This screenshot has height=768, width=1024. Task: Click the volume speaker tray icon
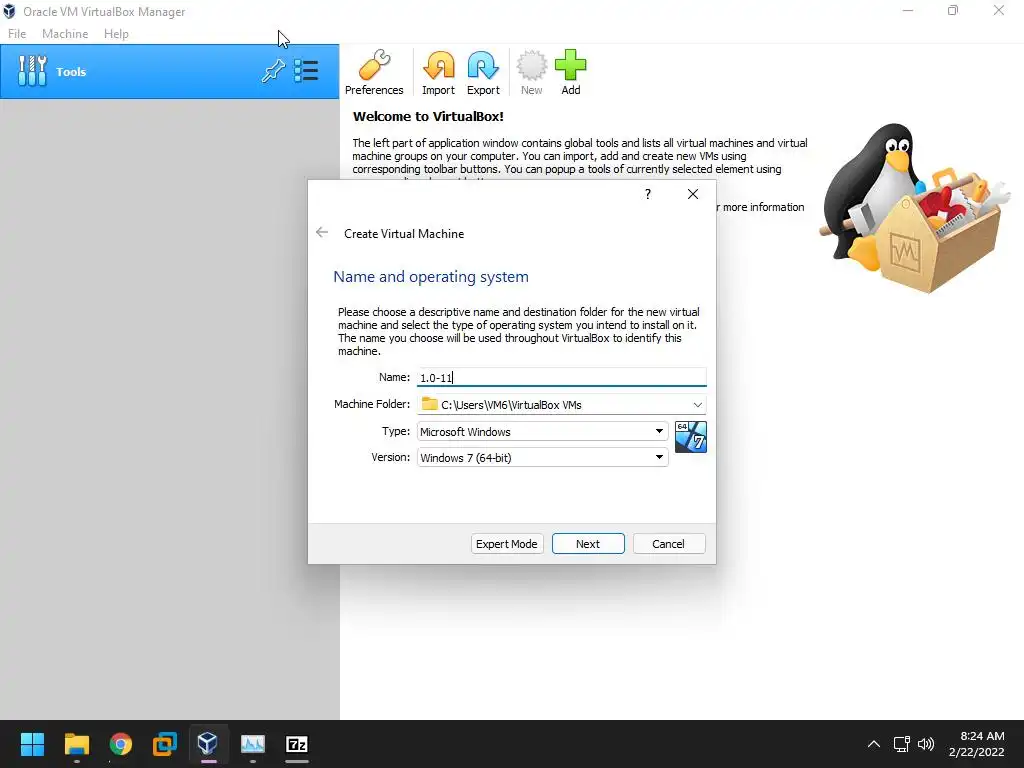pos(926,744)
